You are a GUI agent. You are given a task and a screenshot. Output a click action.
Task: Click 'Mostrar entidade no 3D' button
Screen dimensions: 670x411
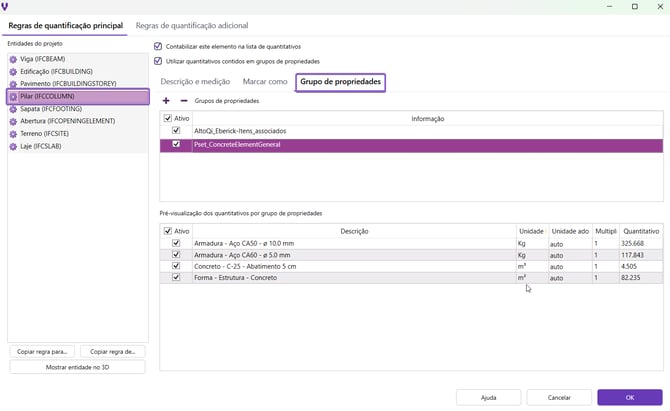click(77, 367)
